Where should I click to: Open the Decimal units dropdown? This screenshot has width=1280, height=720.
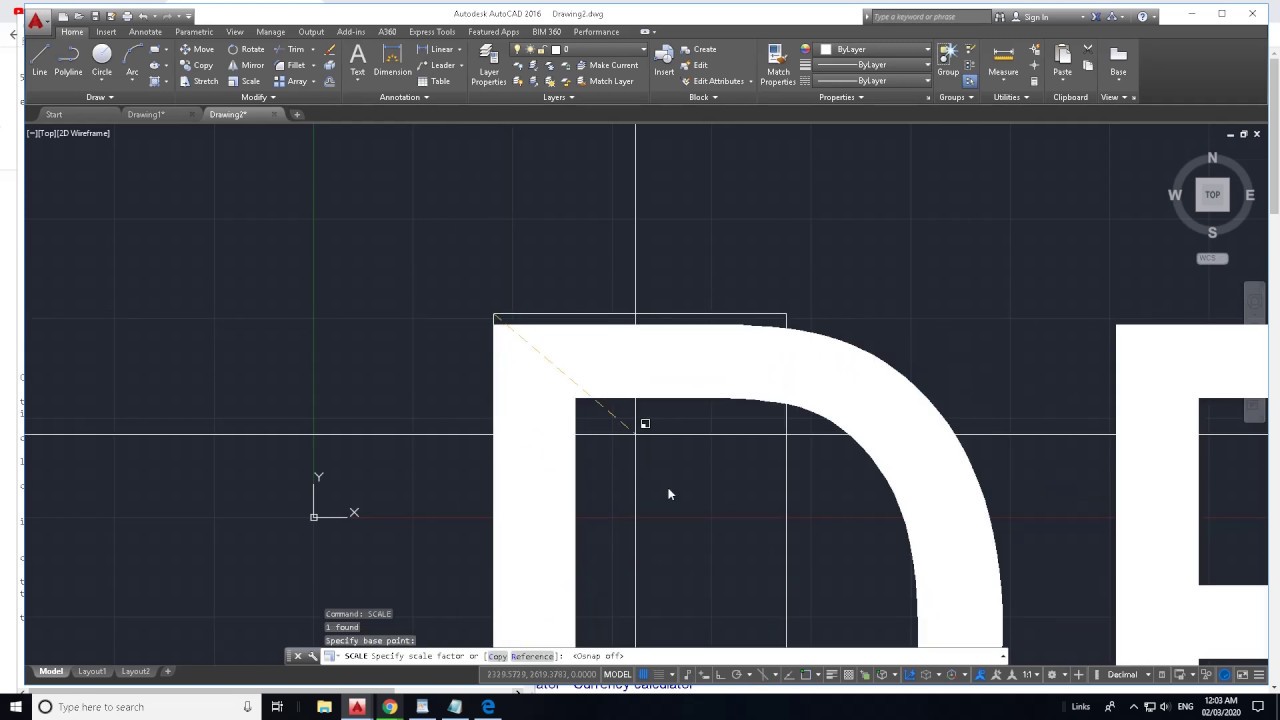tap(1128, 675)
